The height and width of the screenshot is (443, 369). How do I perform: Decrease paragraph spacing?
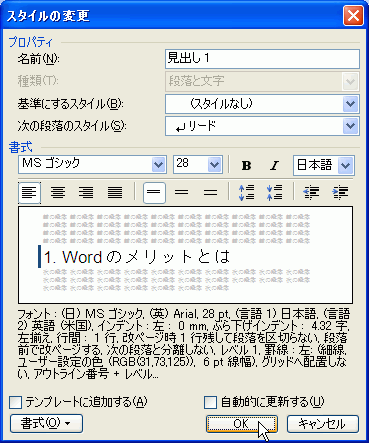click(275, 193)
